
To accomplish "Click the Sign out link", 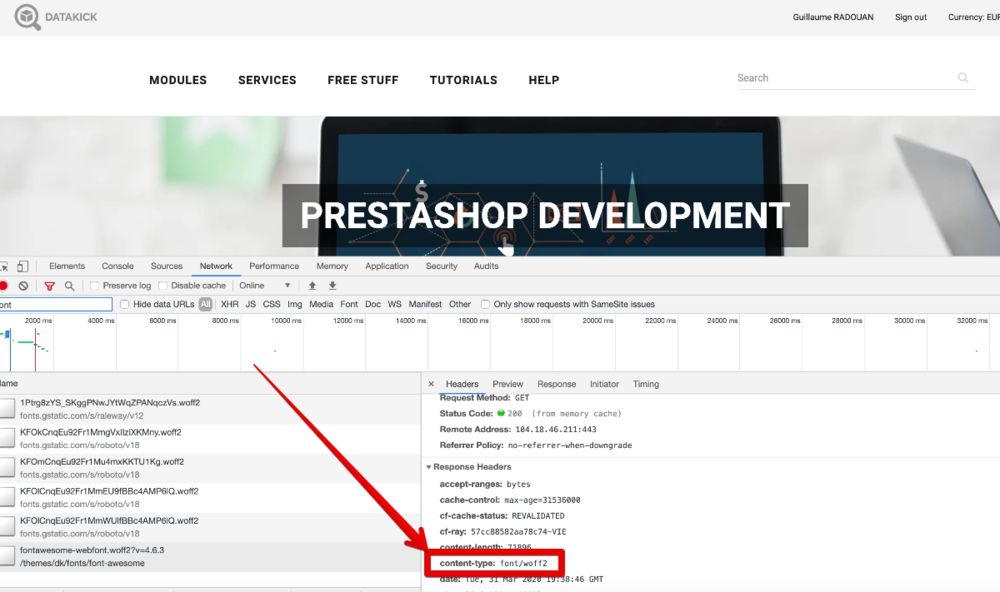I will [910, 17].
